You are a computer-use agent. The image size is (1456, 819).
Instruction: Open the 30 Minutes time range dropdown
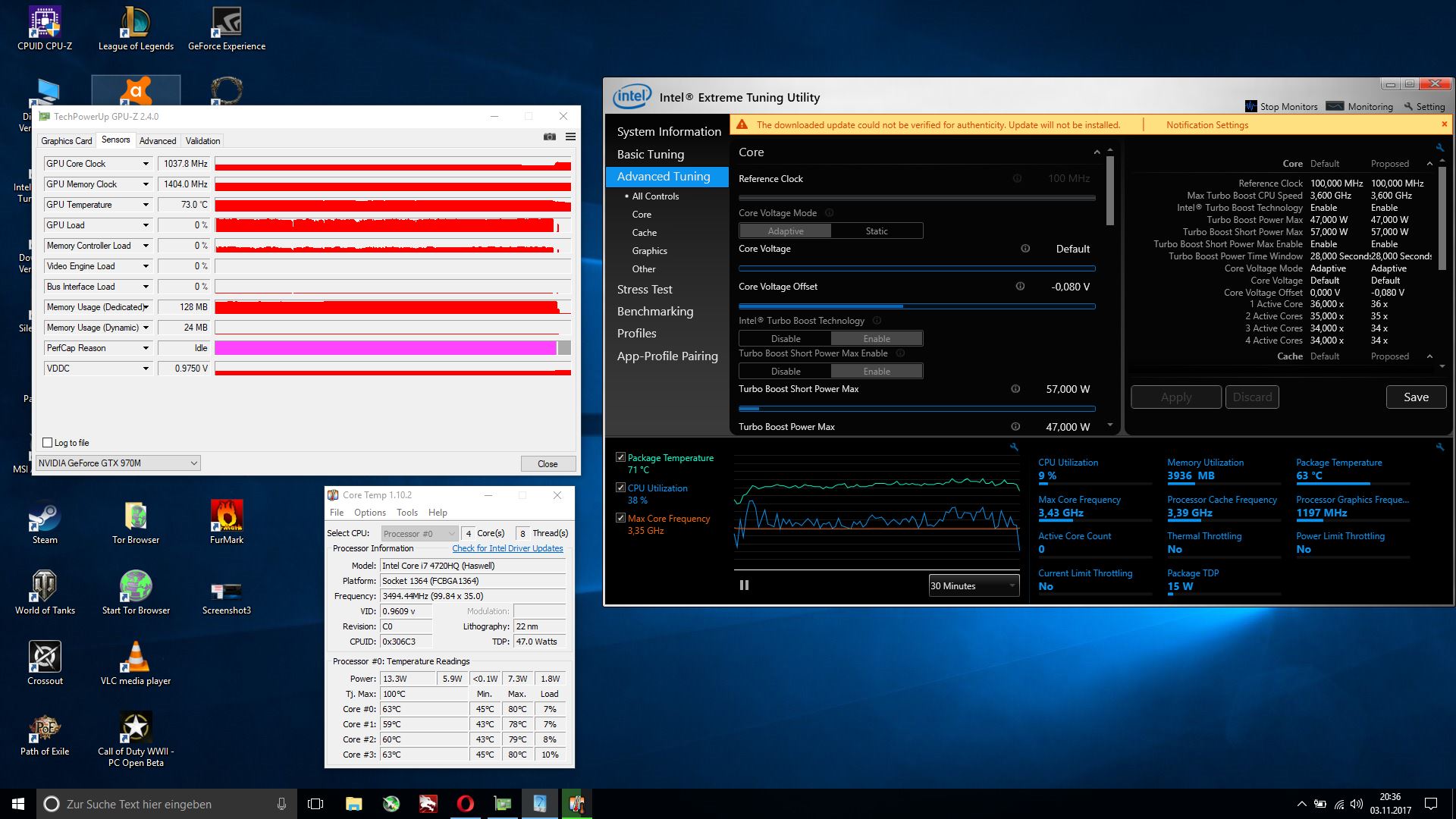[974, 585]
